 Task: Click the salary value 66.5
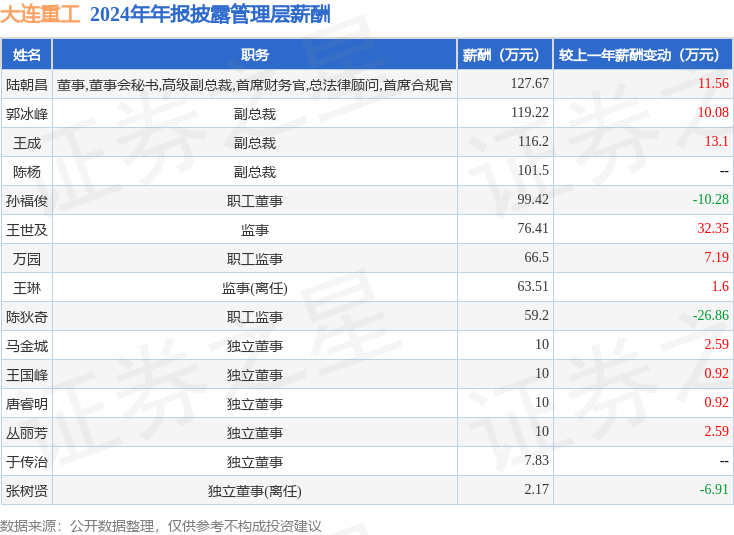click(536, 257)
